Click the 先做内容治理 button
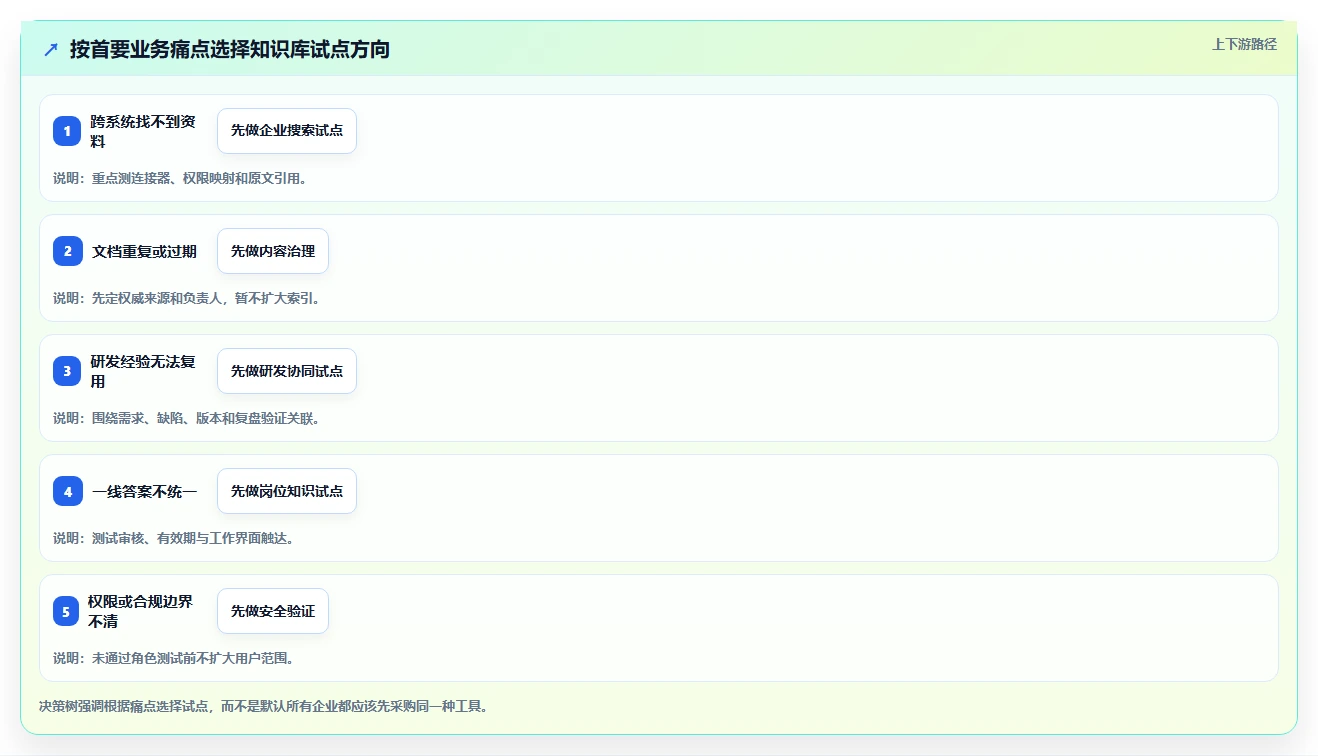The image size is (1318, 756). [x=273, y=251]
